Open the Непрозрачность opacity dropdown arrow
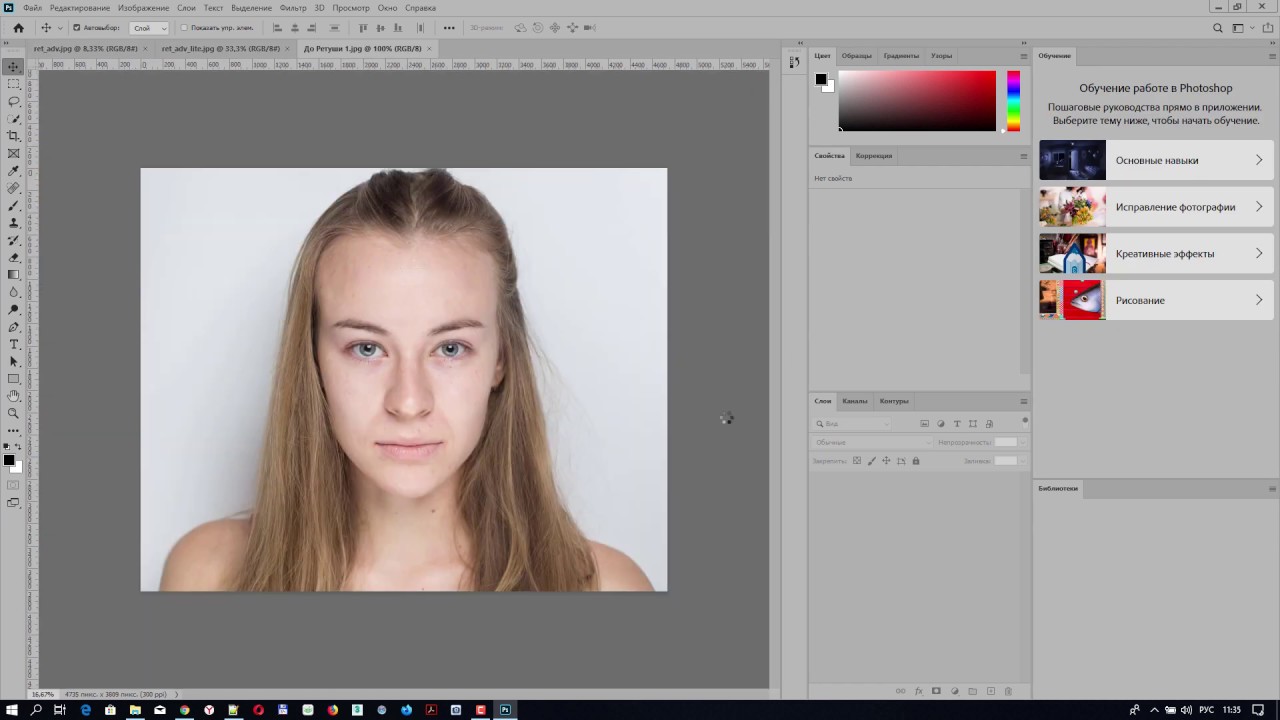Screen dimensions: 1280x720 click(x=1022, y=442)
